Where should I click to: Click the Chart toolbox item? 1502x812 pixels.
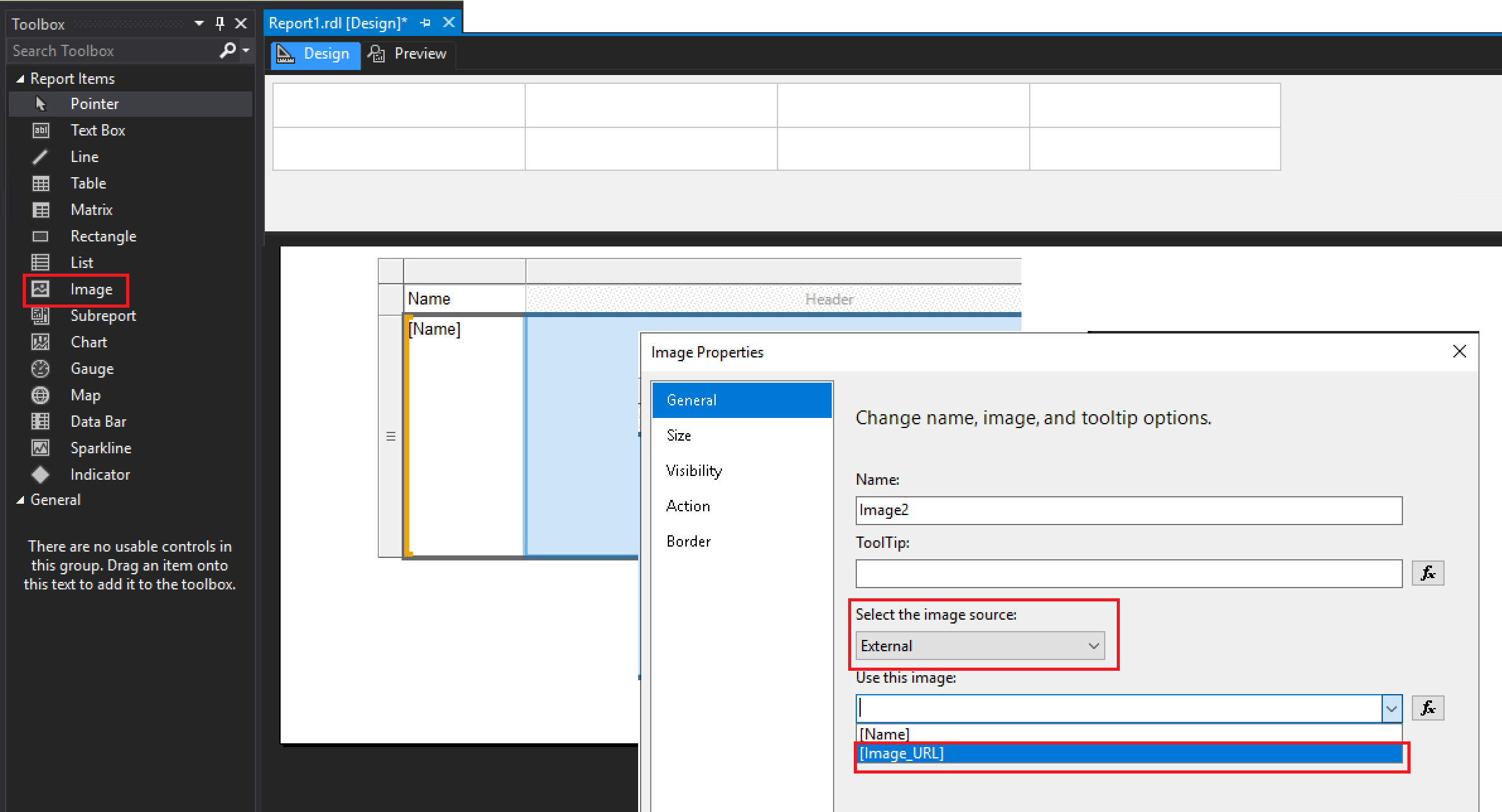[x=88, y=342]
